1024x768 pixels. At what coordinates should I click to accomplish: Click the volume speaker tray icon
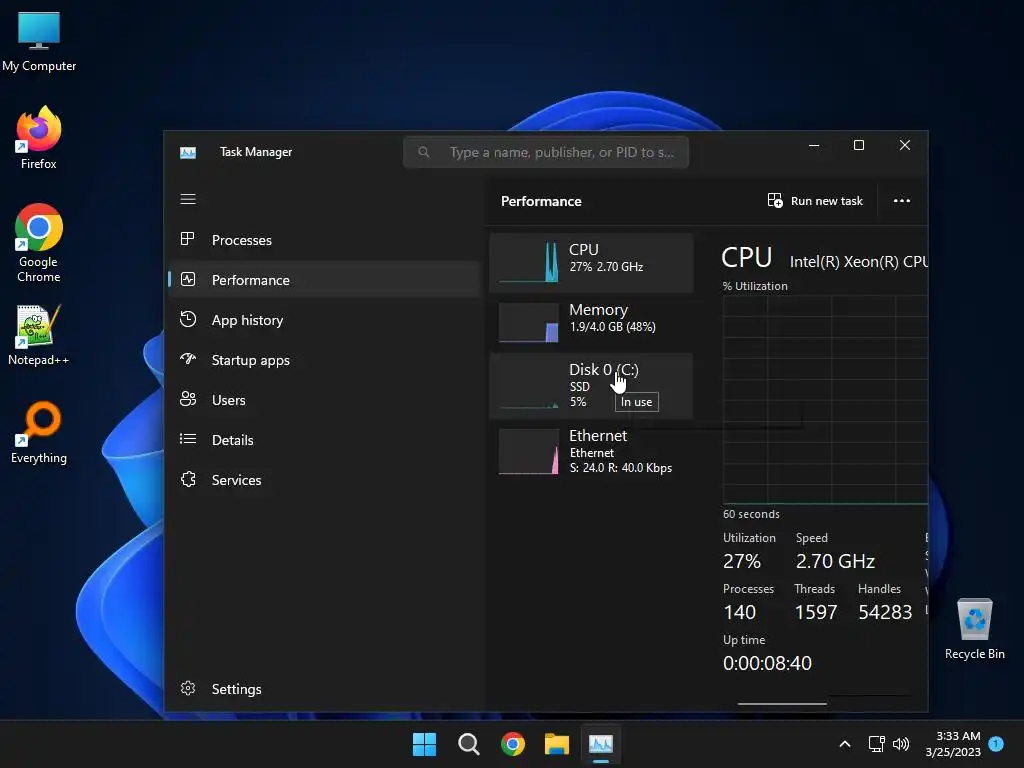901,744
